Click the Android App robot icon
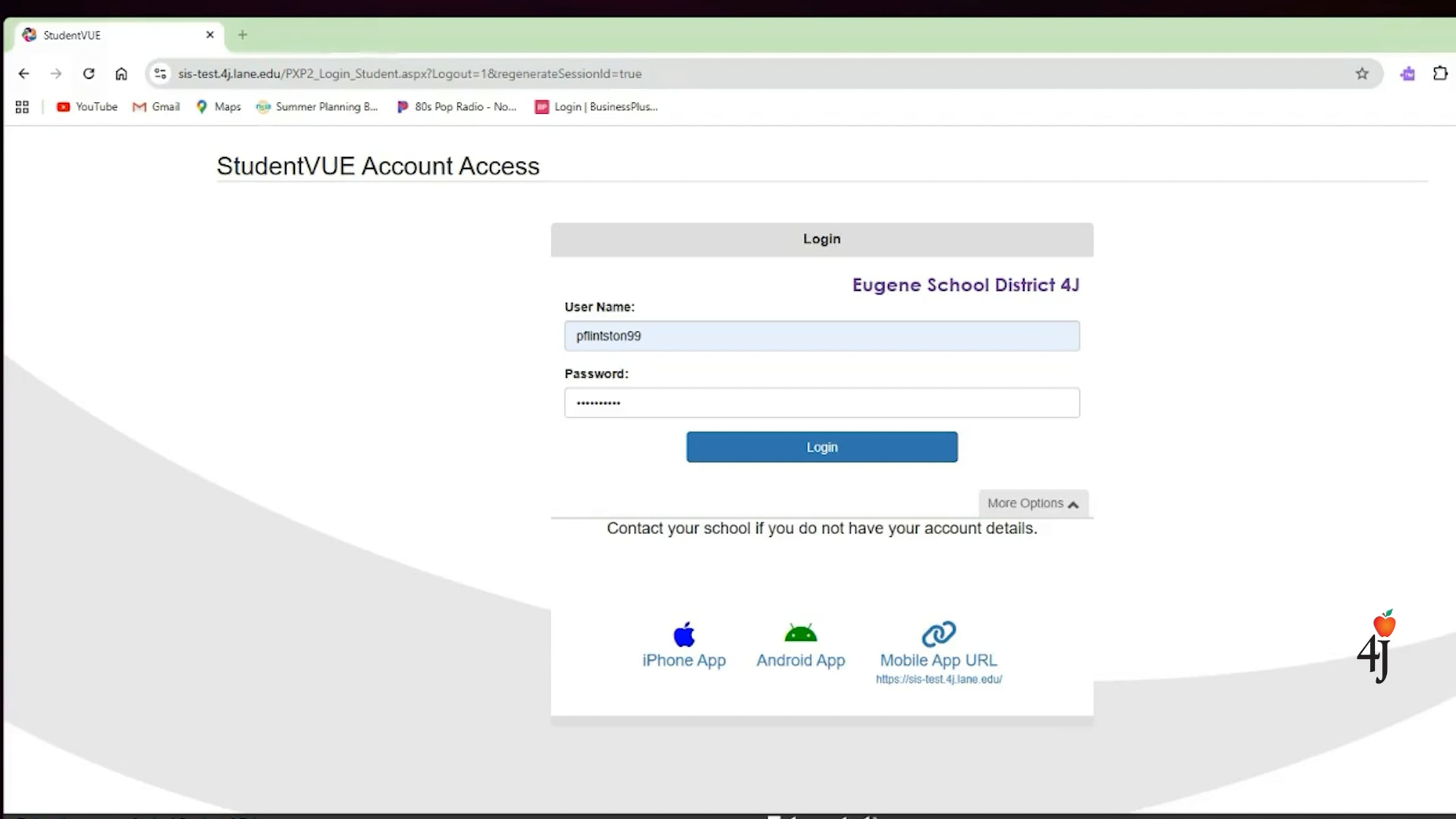The width and height of the screenshot is (1456, 819). (800, 633)
